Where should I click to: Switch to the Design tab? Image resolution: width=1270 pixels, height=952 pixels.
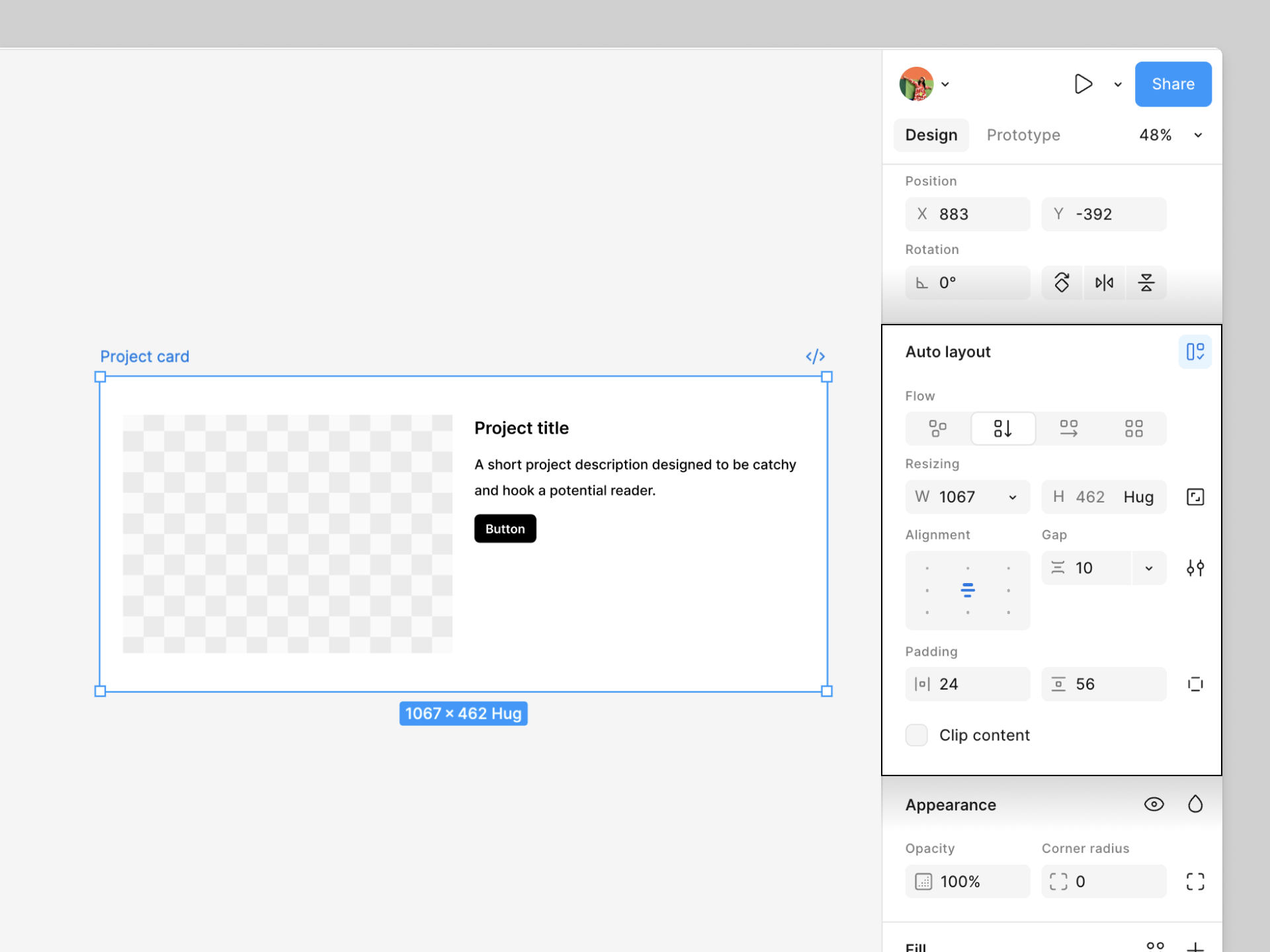point(931,135)
